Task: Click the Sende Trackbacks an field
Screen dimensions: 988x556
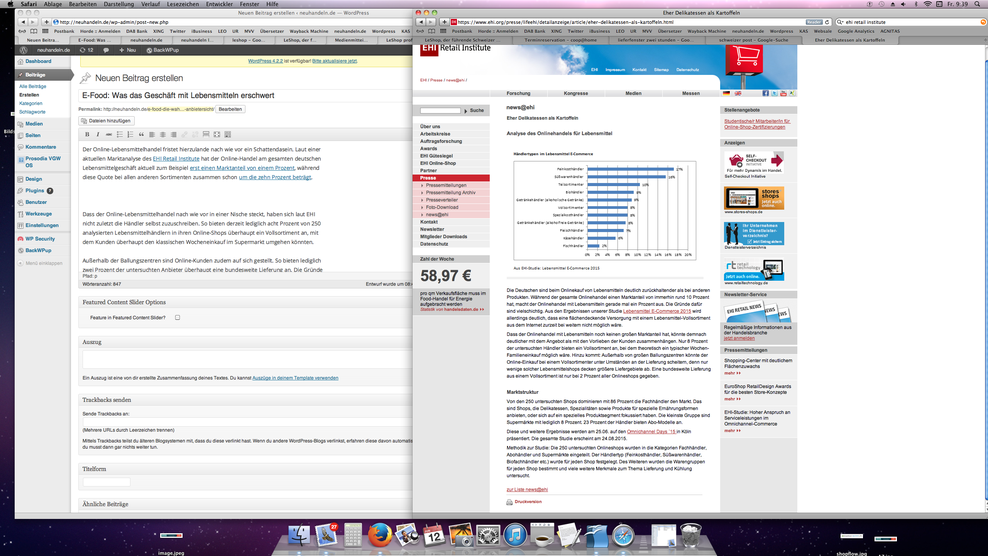Action: pos(247,421)
